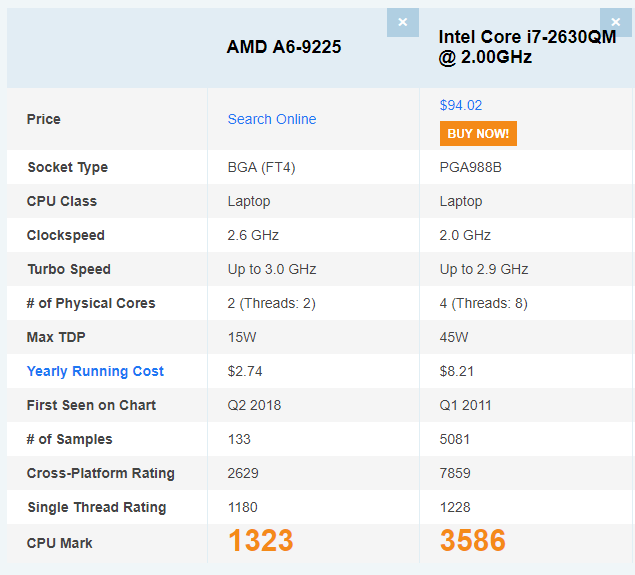Select the $2.74 running cost

(x=245, y=371)
